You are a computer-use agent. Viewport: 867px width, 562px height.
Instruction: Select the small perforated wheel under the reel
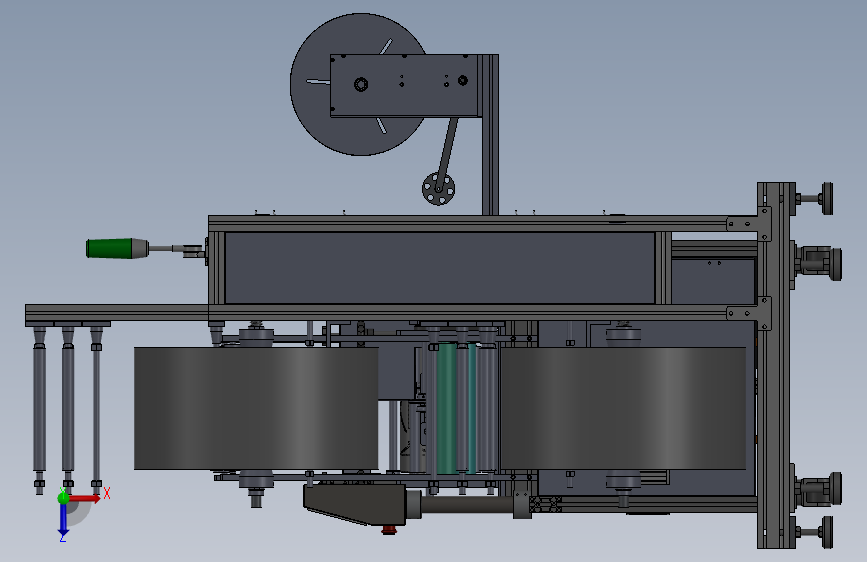[x=438, y=189]
